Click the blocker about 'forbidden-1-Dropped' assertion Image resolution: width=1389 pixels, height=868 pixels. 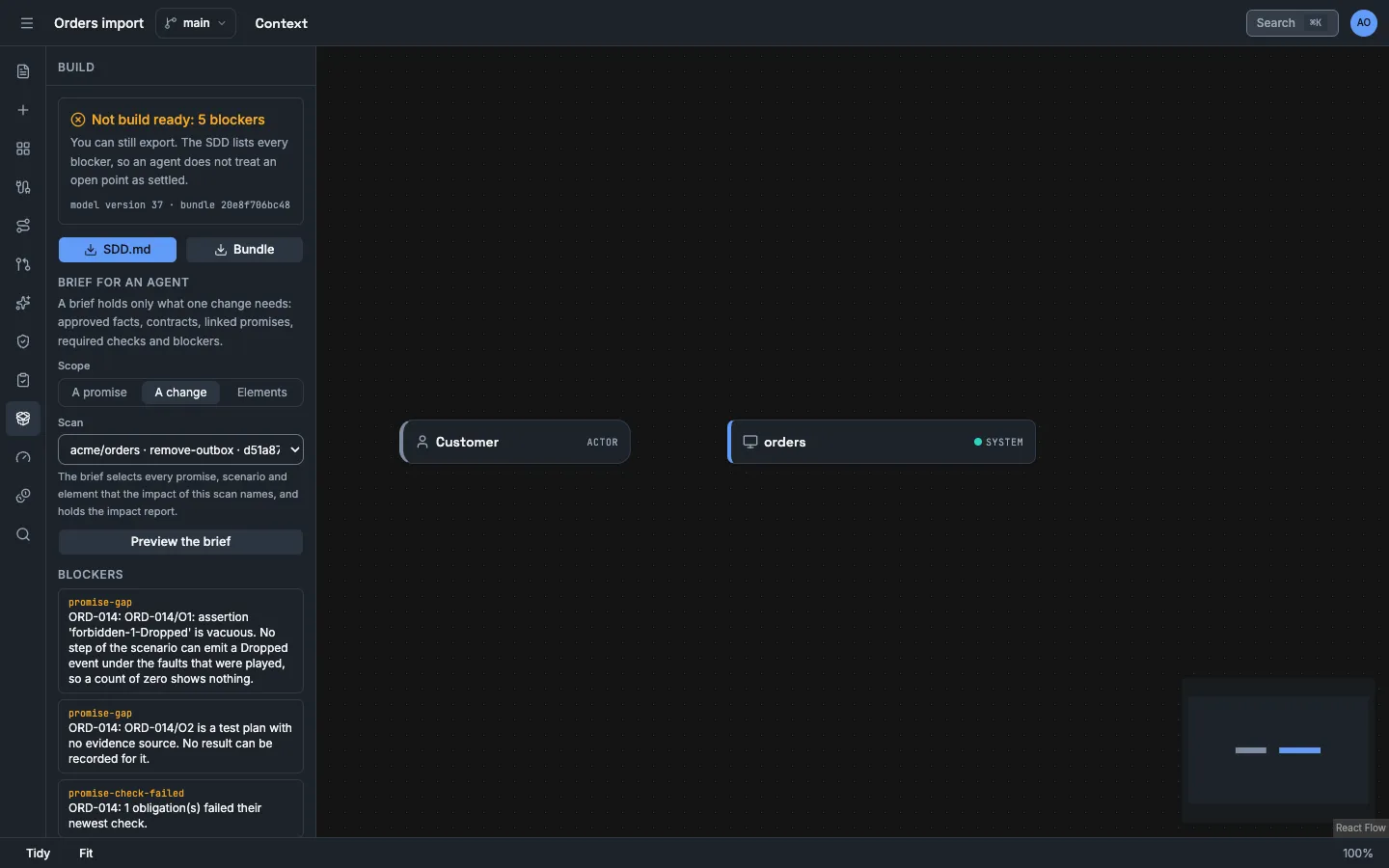(x=180, y=640)
